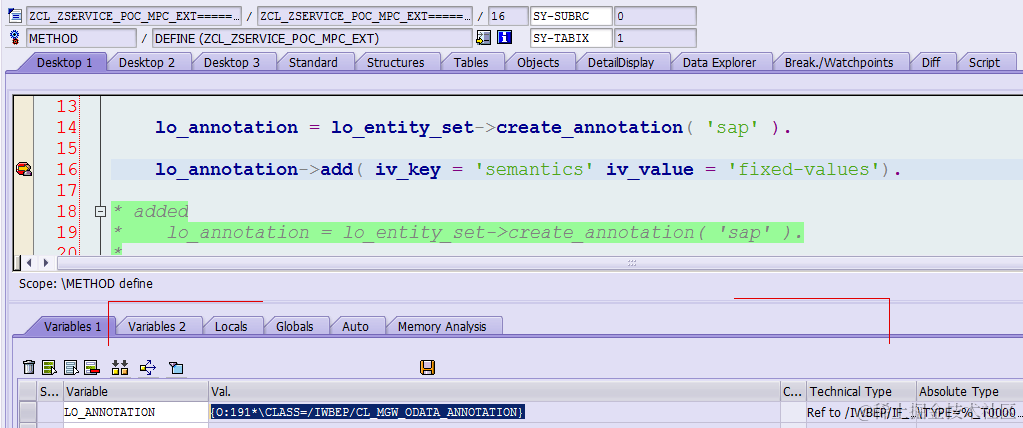
Task: Click the grey list icon with arrow
Action: pos(72,367)
